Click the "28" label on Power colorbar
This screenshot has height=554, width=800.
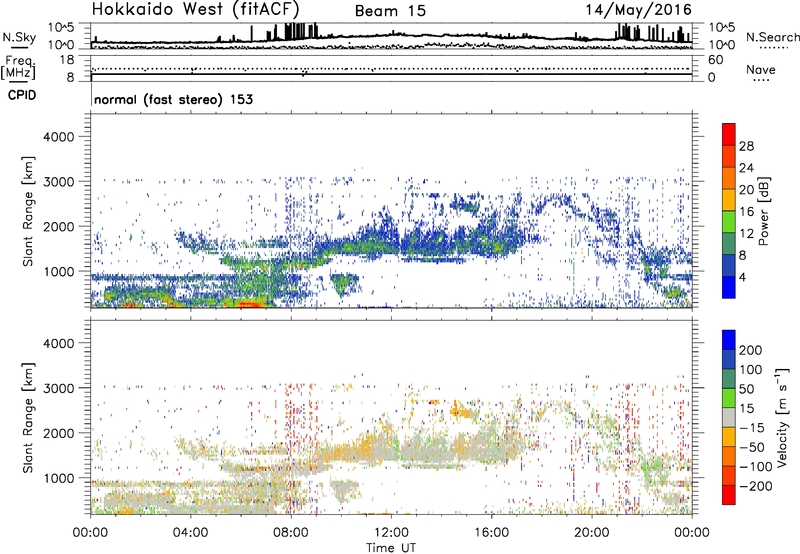pos(746,146)
